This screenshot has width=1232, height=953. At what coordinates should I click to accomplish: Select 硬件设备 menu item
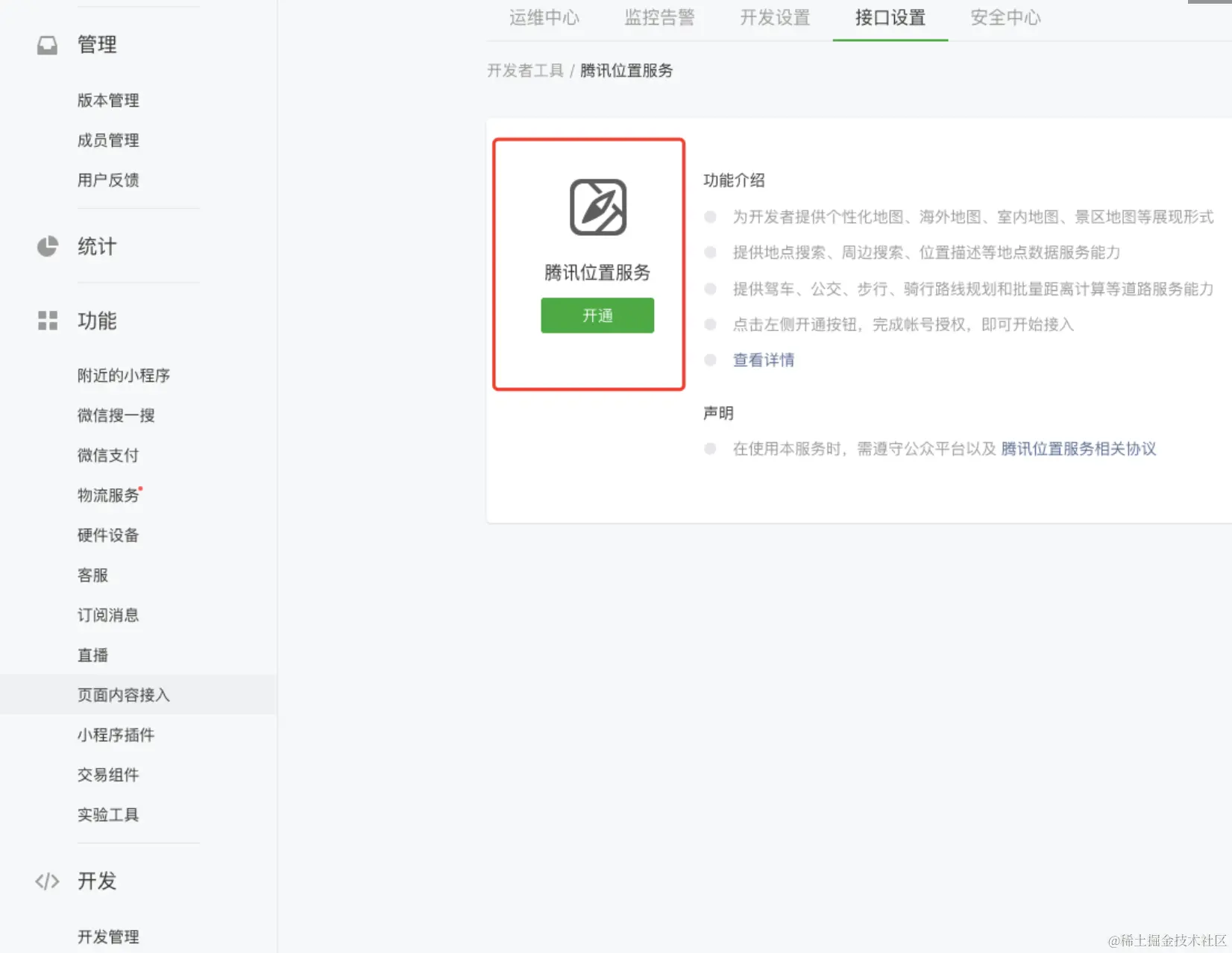[x=108, y=535]
